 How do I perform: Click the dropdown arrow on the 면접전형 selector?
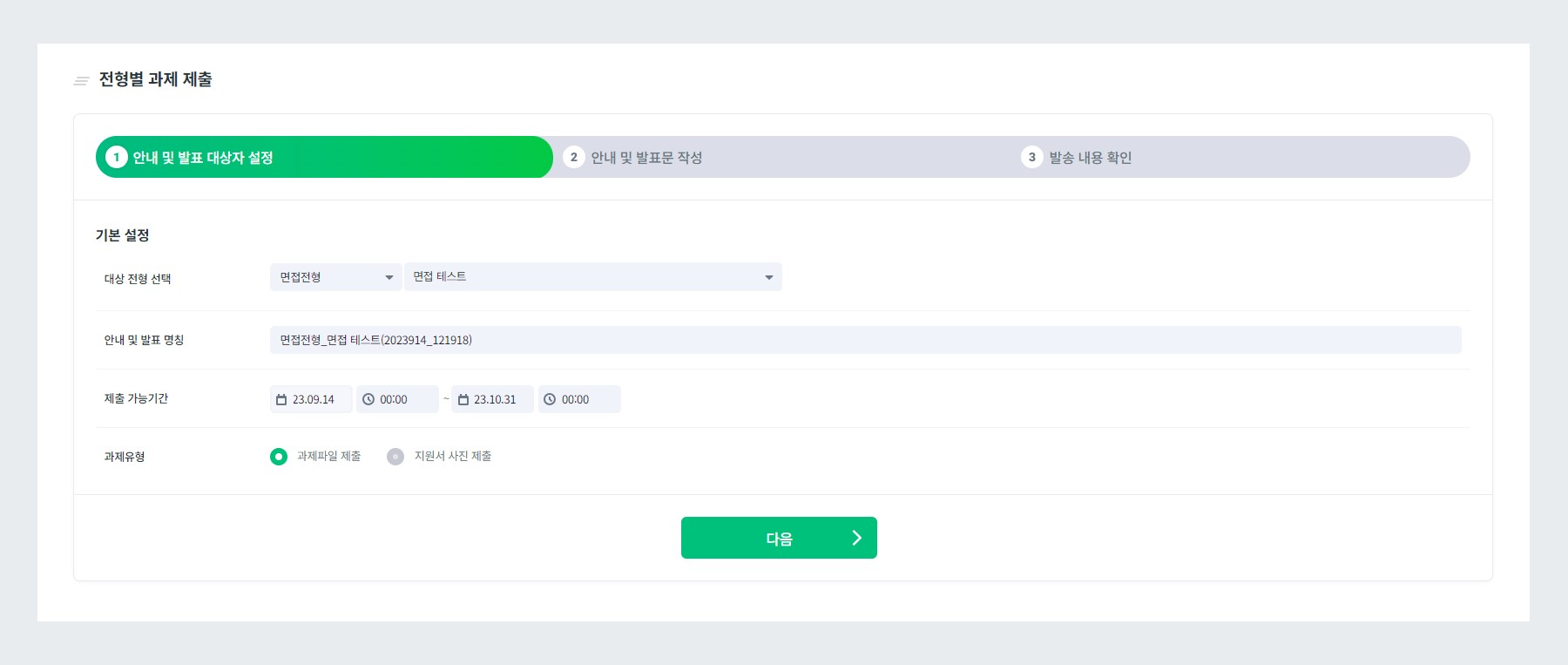coord(389,276)
